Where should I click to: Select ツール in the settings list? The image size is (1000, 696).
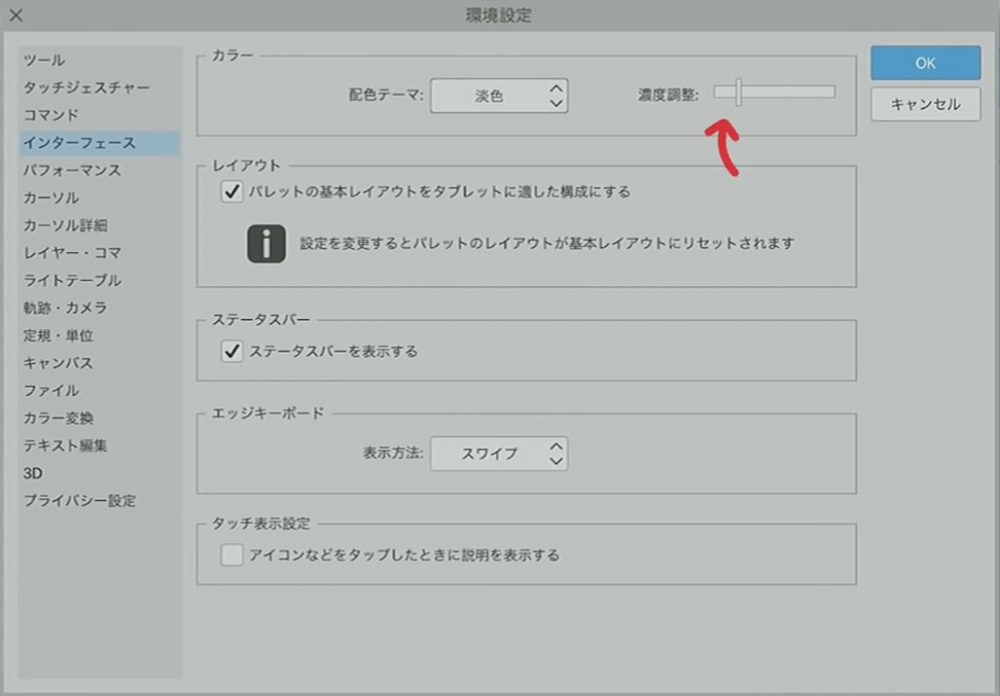tap(45, 61)
